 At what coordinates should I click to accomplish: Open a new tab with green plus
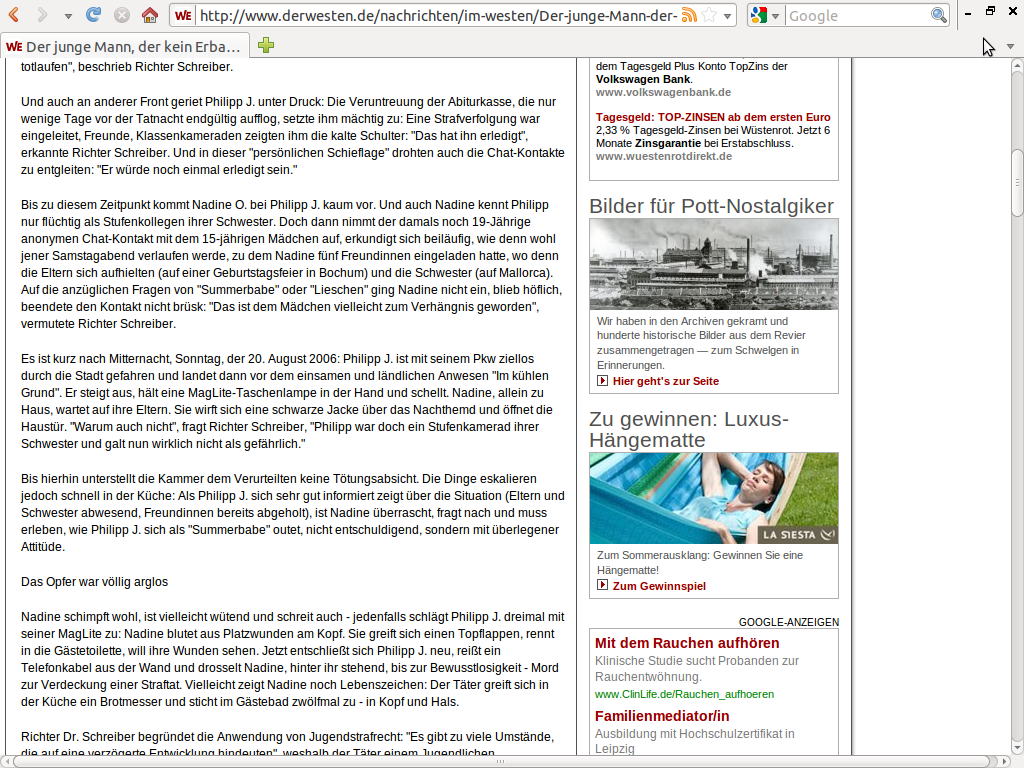(266, 45)
